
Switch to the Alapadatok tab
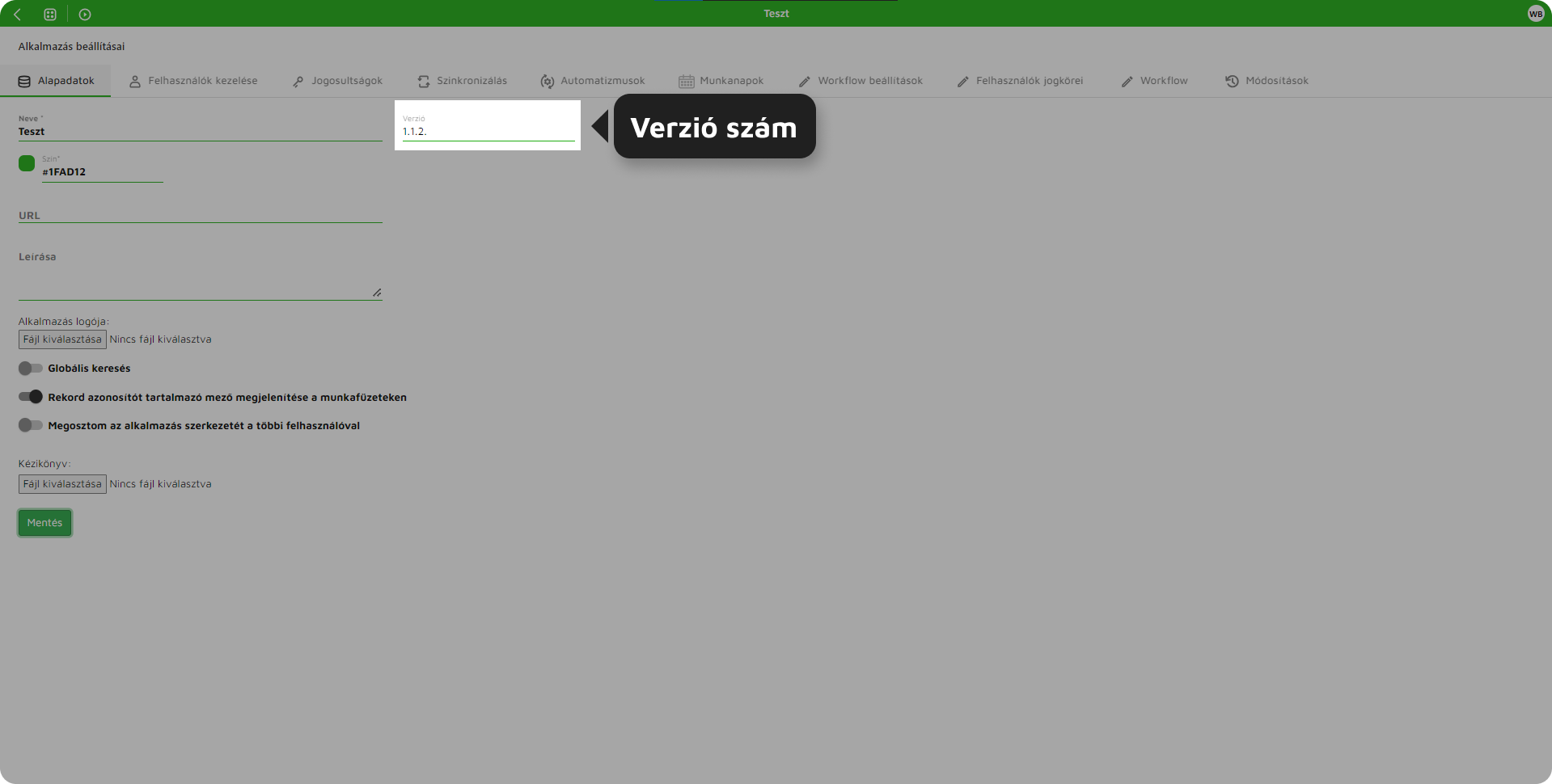[56, 81]
